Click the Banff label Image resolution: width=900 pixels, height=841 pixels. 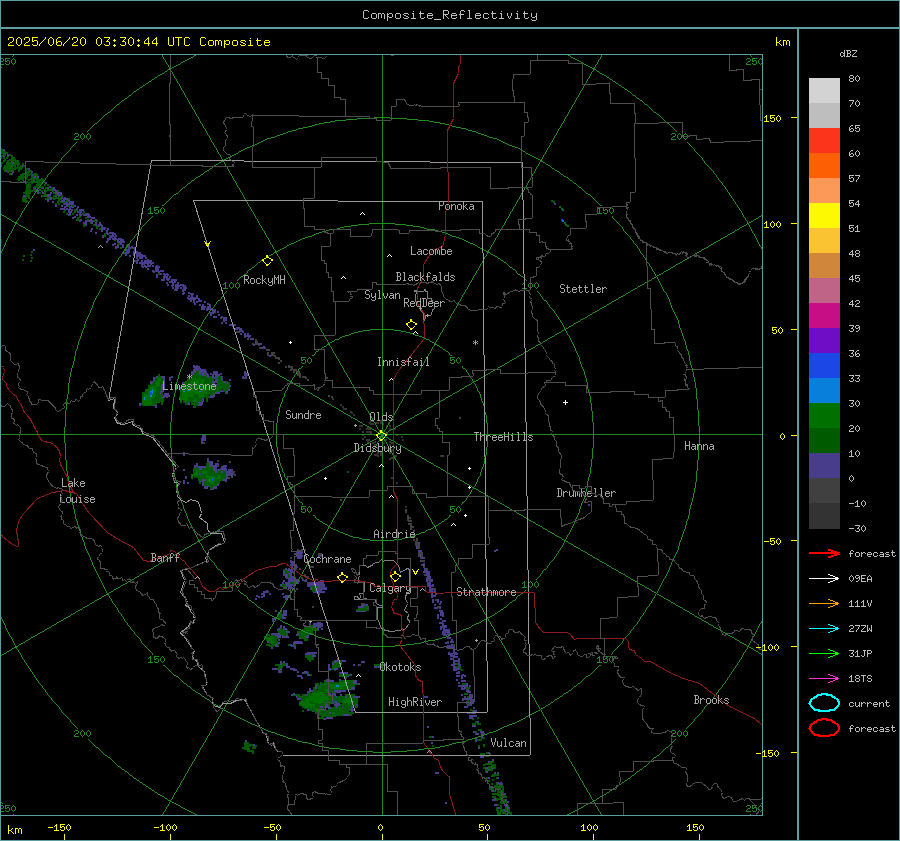pos(165,557)
